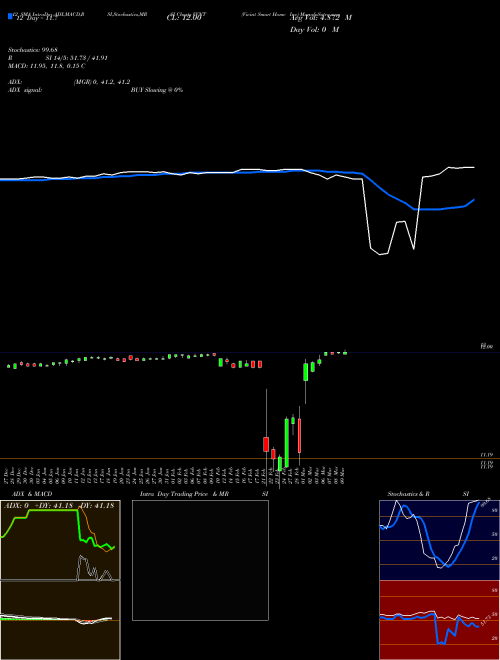The height and width of the screenshot is (660, 500).
Task: Click the tall green candlestick near the 24 Feb date label
Action: tap(287, 442)
